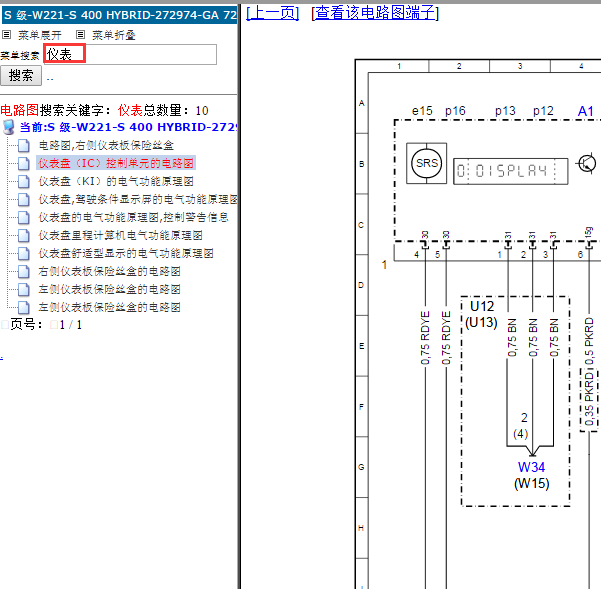601x589 pixels.
Task: Go back with the 上一页 link
Action: 272,12
